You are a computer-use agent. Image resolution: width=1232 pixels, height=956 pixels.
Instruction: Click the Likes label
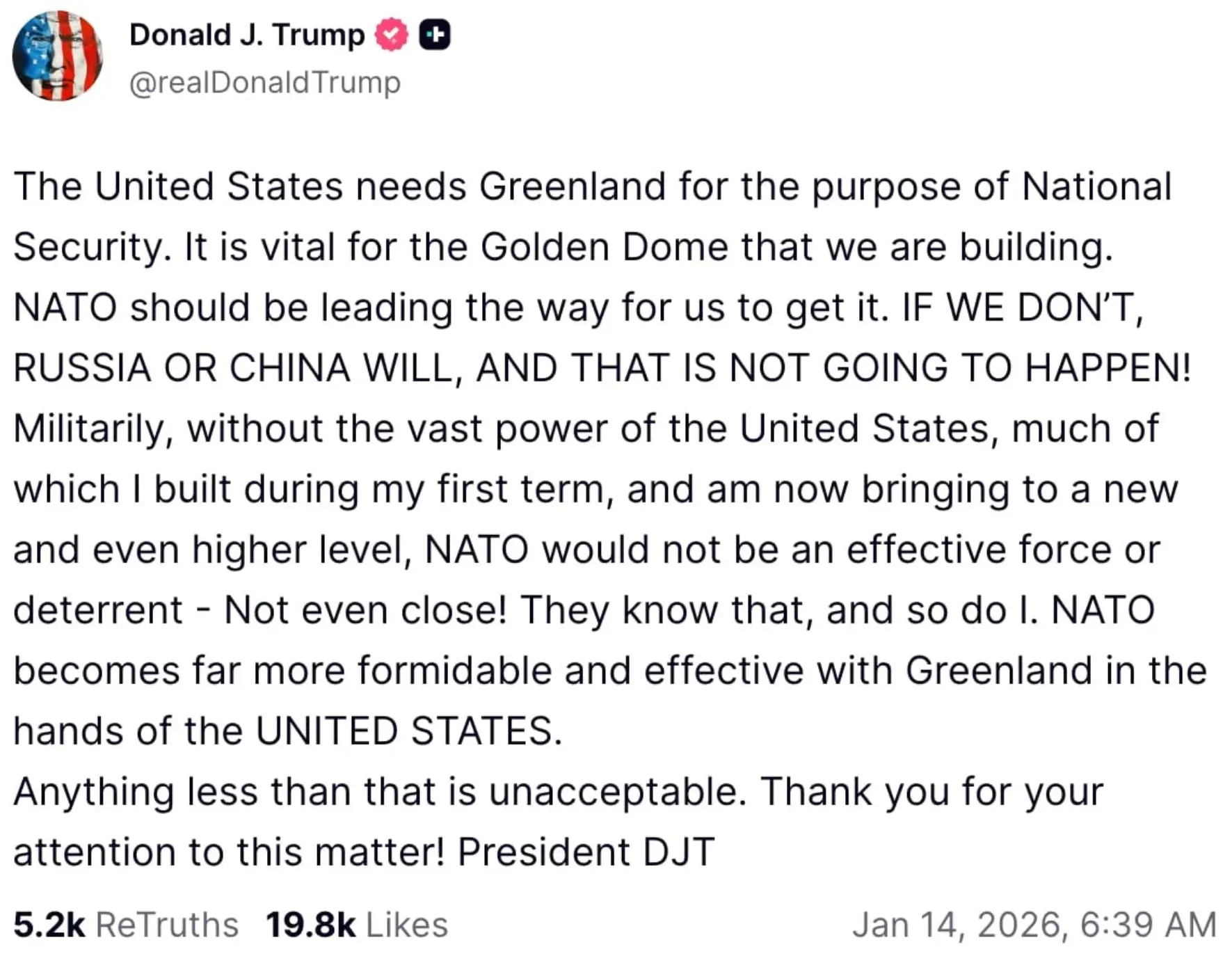pos(407,925)
